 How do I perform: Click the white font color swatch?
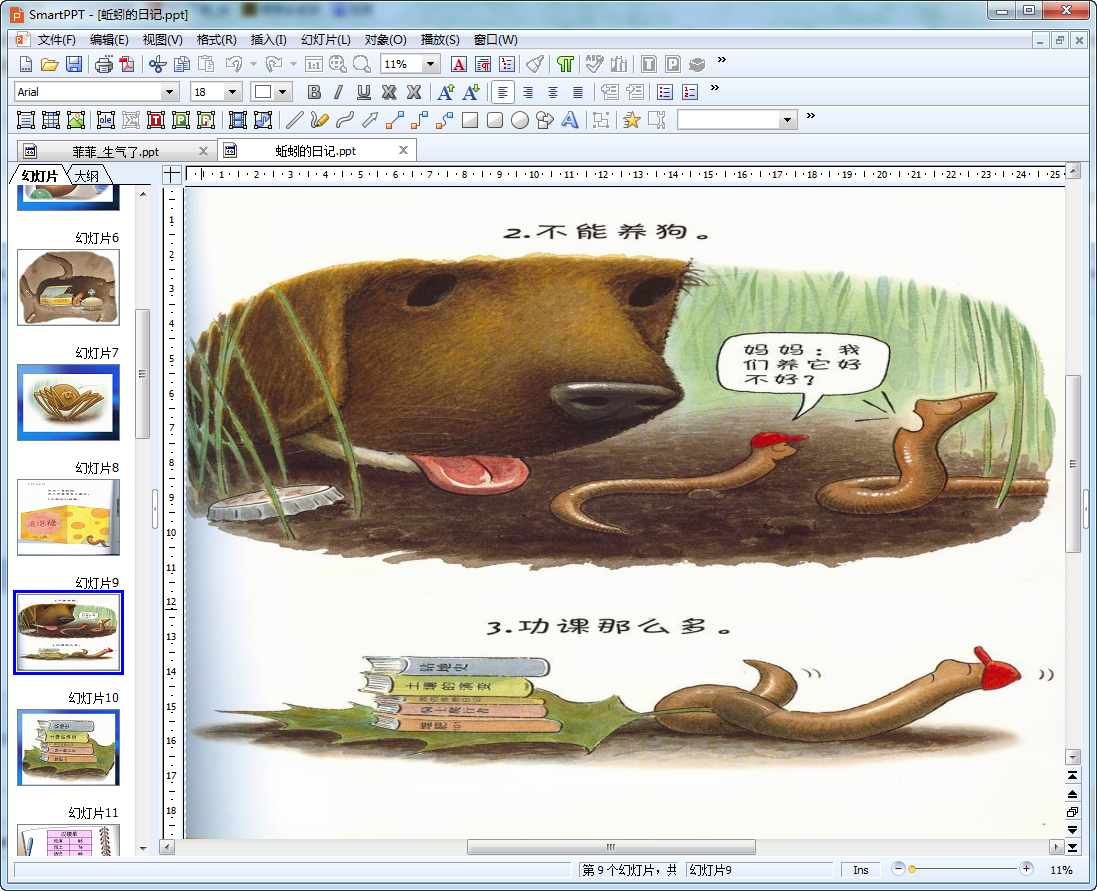(x=263, y=92)
